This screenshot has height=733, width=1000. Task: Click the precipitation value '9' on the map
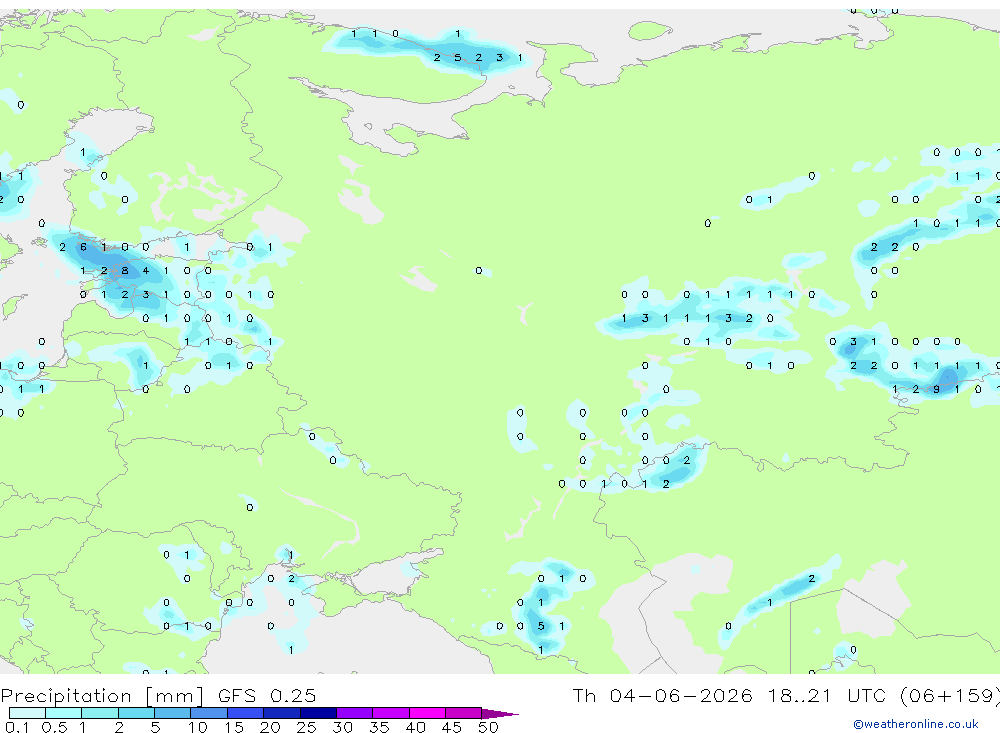pos(936,389)
